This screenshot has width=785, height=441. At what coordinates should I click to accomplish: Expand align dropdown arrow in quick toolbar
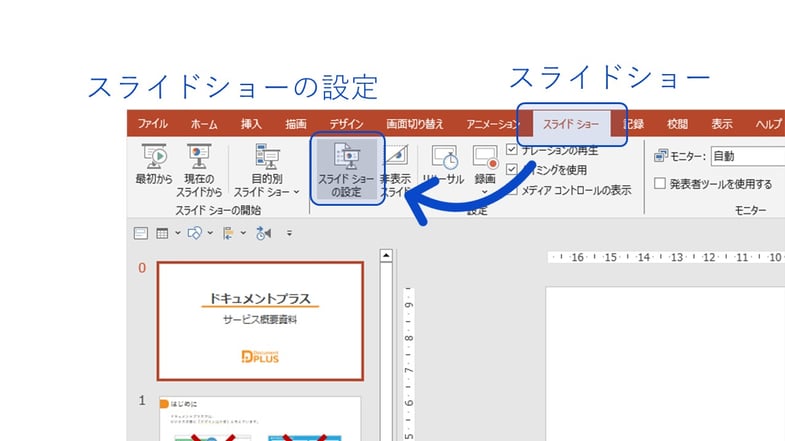coord(243,233)
